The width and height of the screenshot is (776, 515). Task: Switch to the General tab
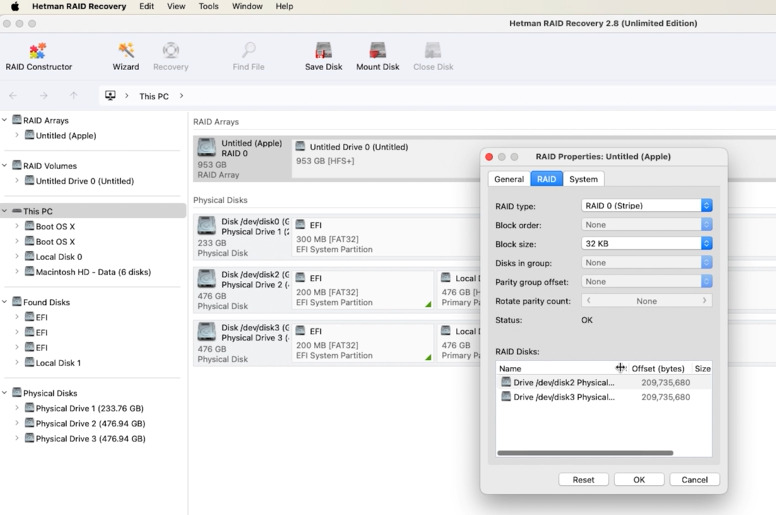(509, 179)
